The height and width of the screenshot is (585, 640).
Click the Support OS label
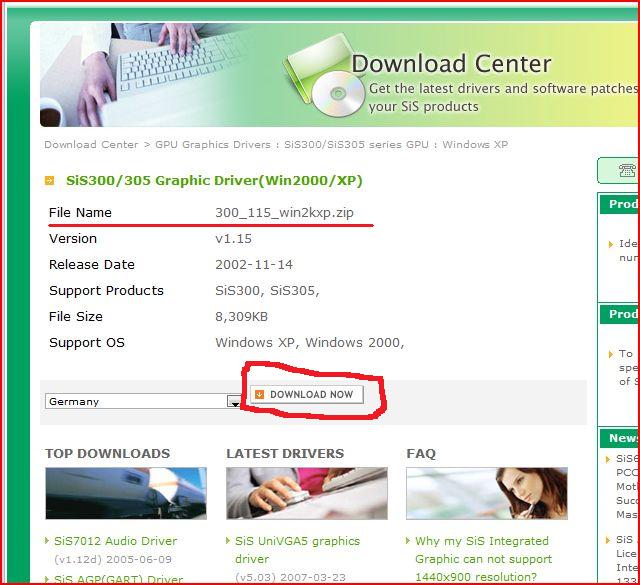[87, 343]
